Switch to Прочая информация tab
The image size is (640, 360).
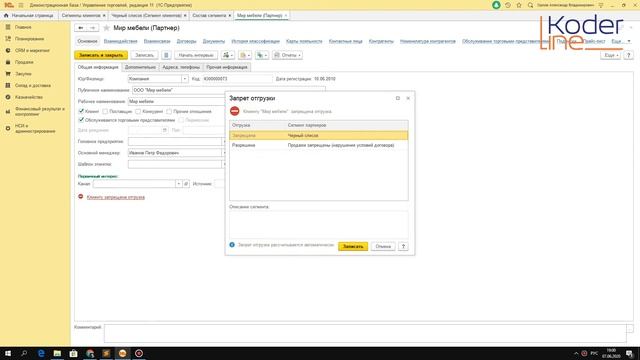[227, 67]
